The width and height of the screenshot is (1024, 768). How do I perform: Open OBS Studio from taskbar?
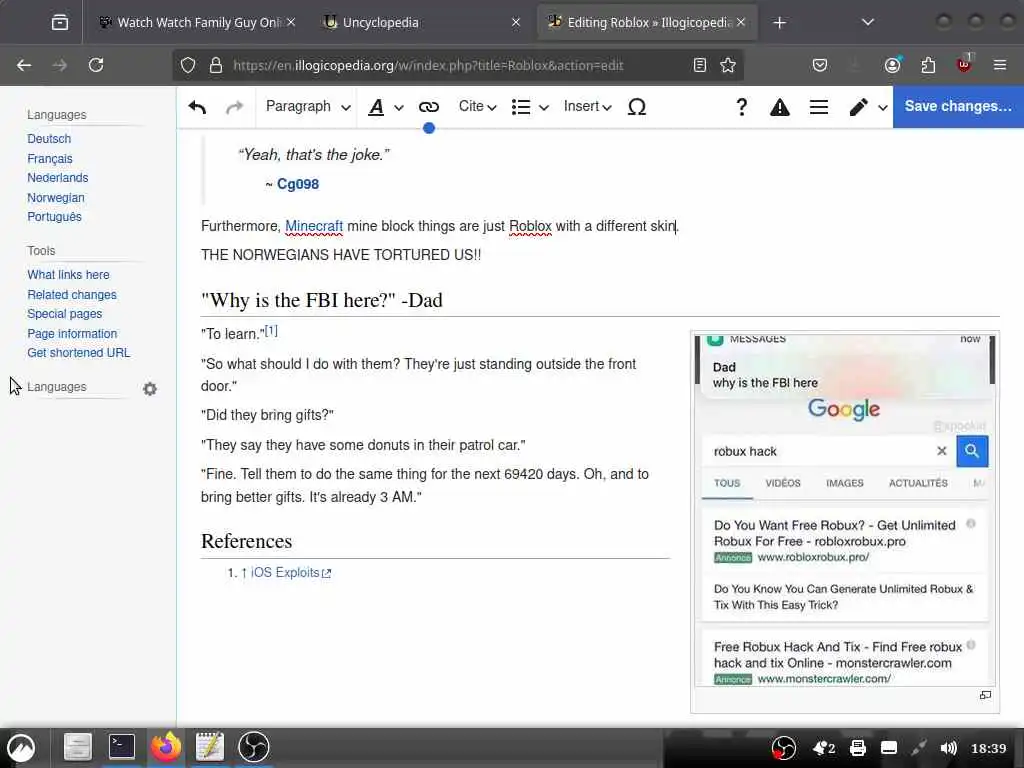(254, 747)
